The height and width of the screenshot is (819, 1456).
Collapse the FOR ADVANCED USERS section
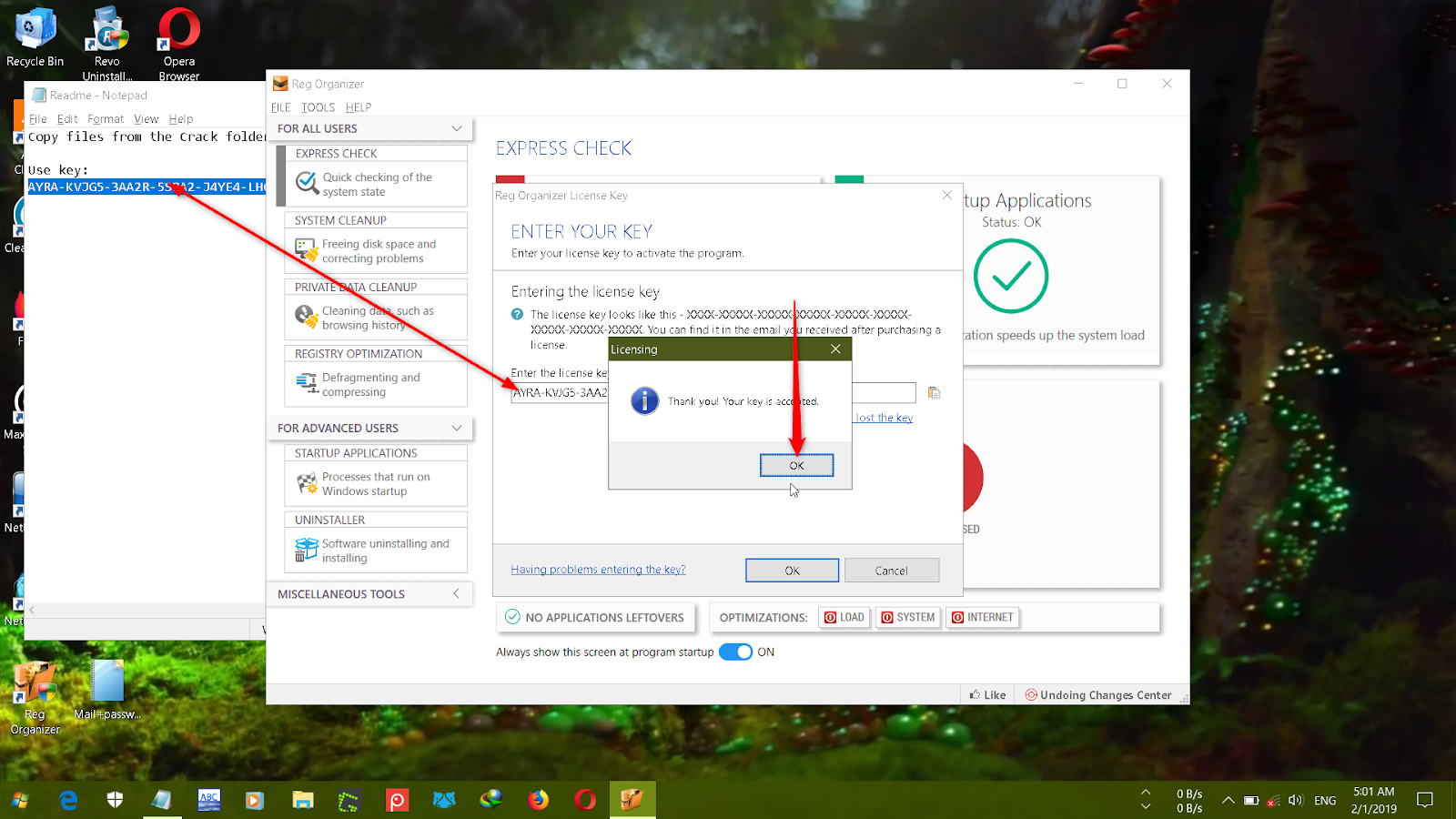457,428
